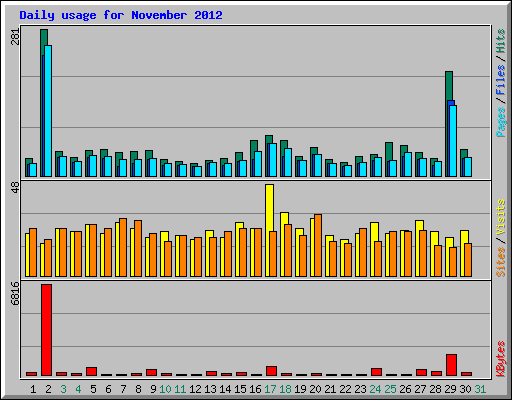The image size is (512, 400).
Task: Click day label '19' on the axis
Action: (x=300, y=389)
